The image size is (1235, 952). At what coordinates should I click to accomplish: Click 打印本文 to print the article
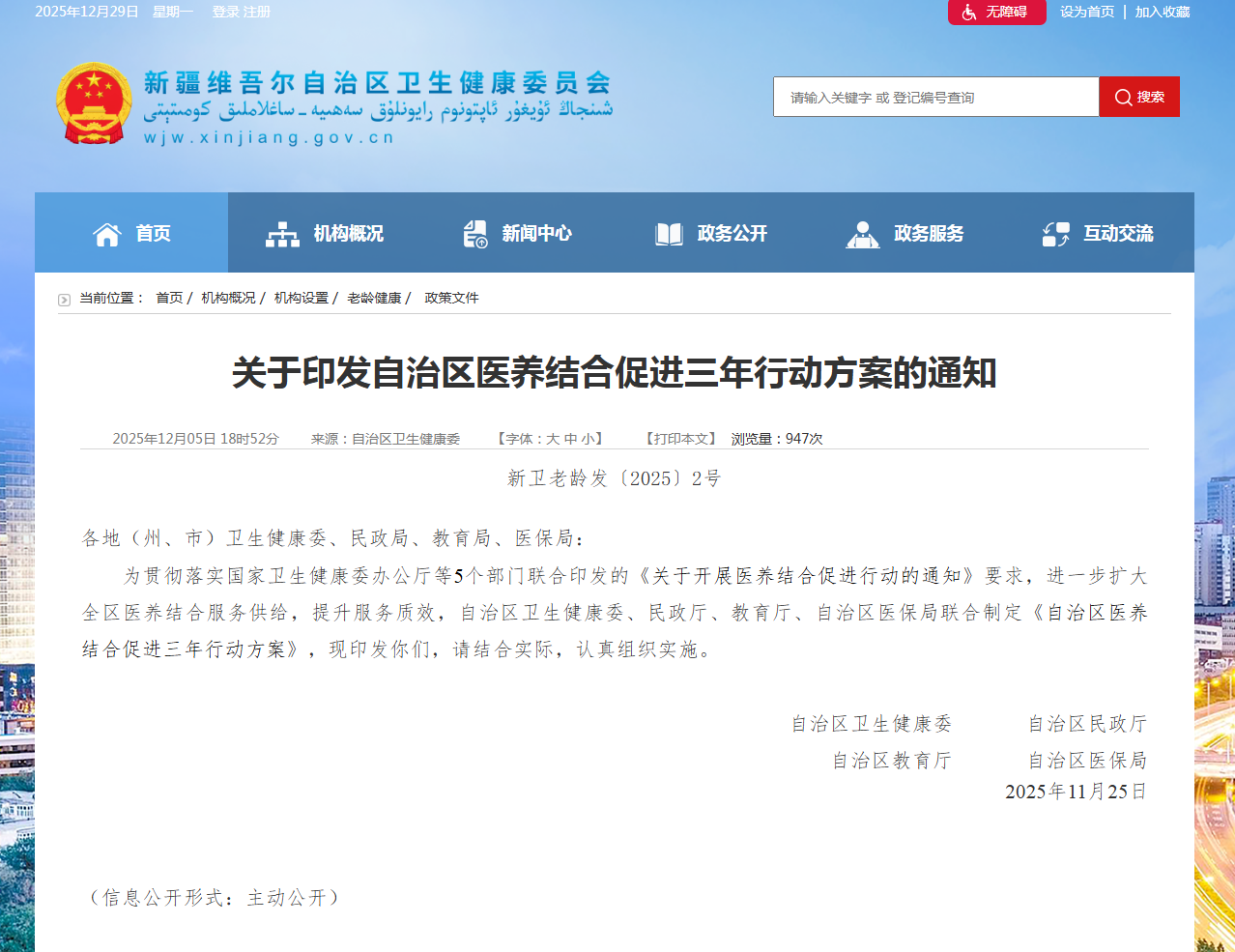(681, 439)
